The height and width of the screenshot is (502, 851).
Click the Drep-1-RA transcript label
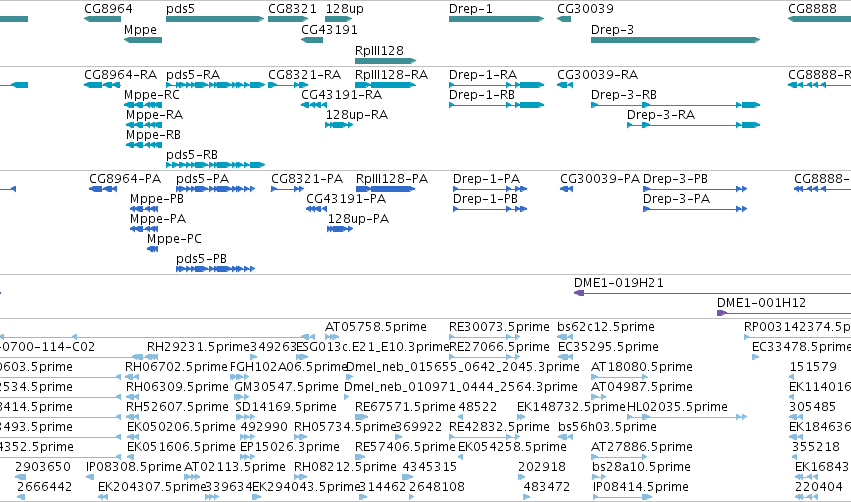pyautogui.click(x=482, y=75)
